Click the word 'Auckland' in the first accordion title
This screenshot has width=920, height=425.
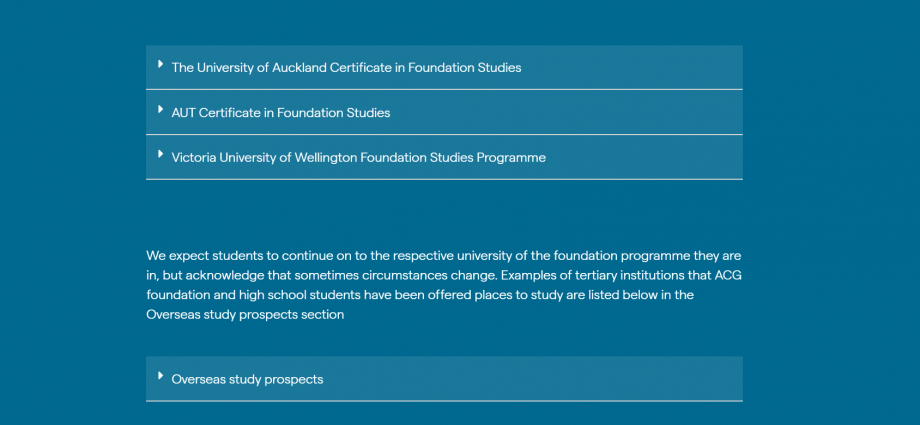click(x=299, y=68)
